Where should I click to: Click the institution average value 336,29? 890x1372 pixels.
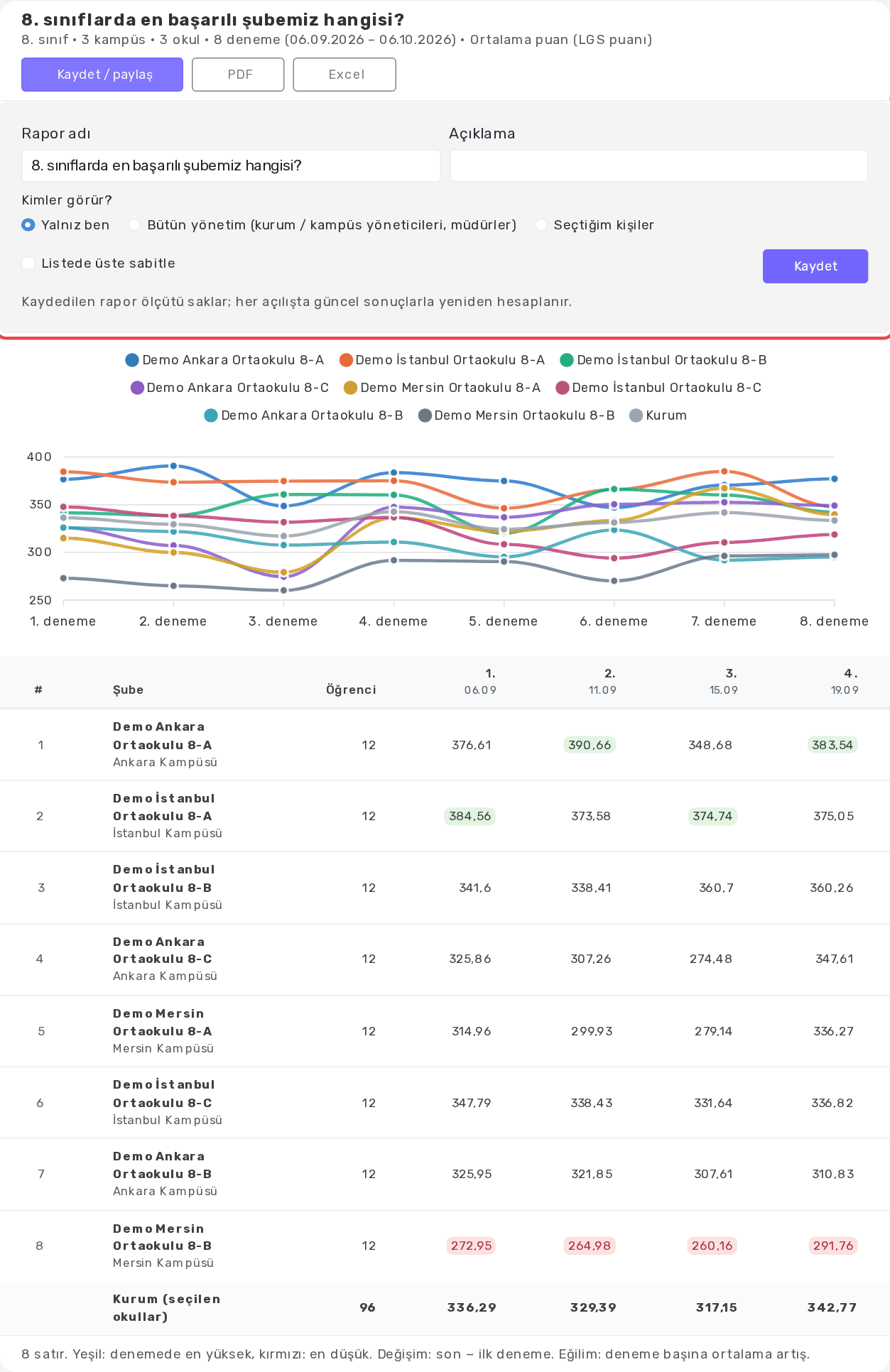coord(472,1307)
